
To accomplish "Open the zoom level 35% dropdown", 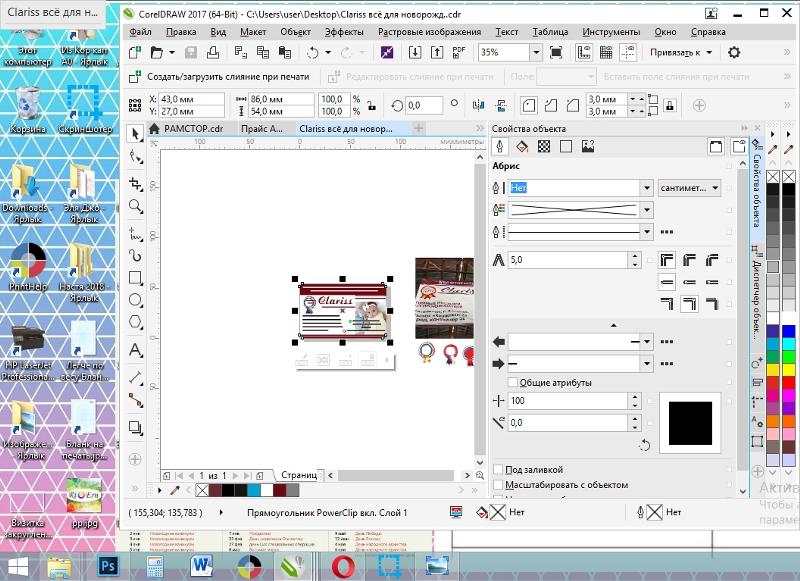I will point(536,52).
